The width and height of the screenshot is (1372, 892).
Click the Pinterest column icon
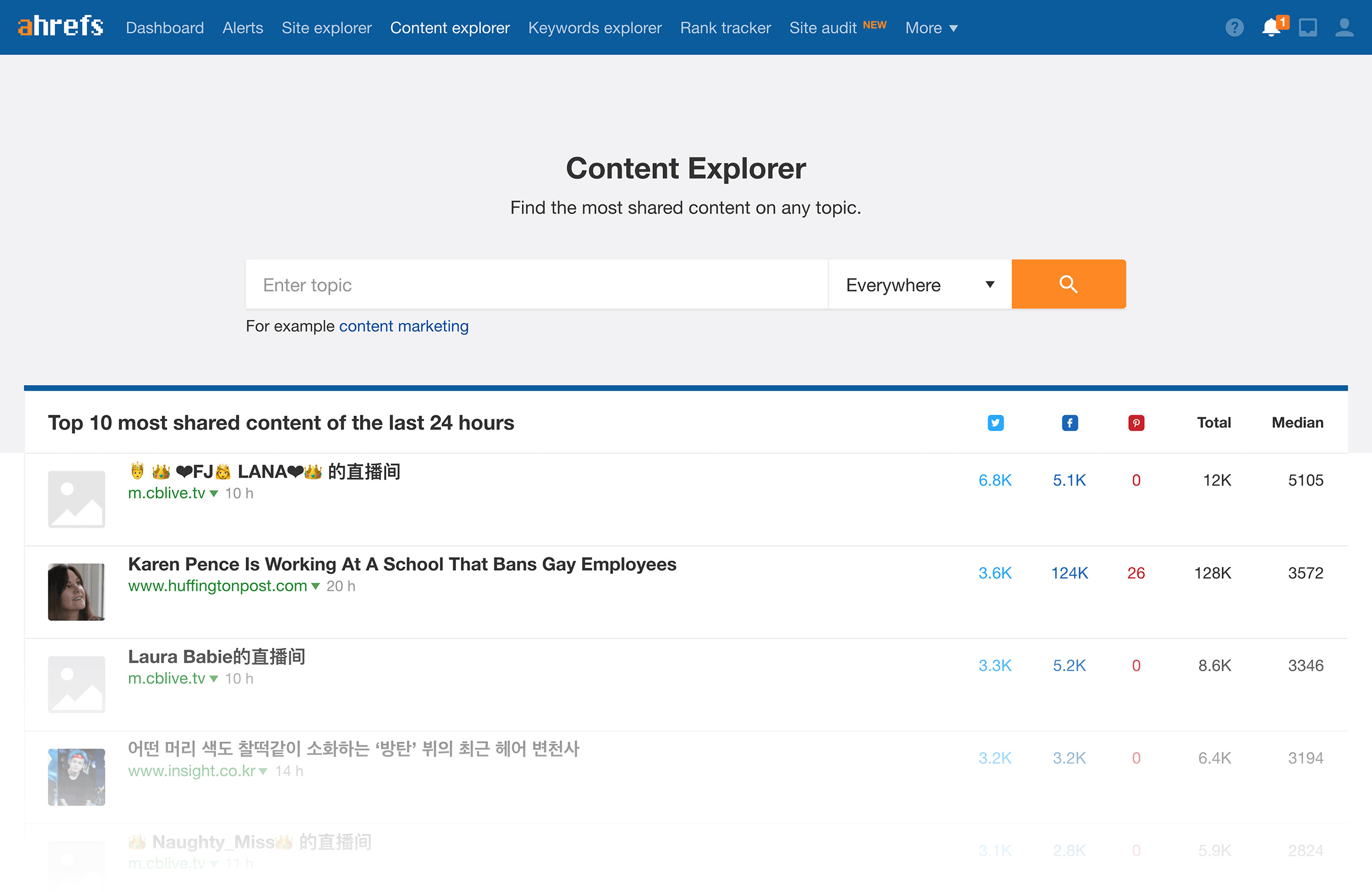[x=1135, y=423]
